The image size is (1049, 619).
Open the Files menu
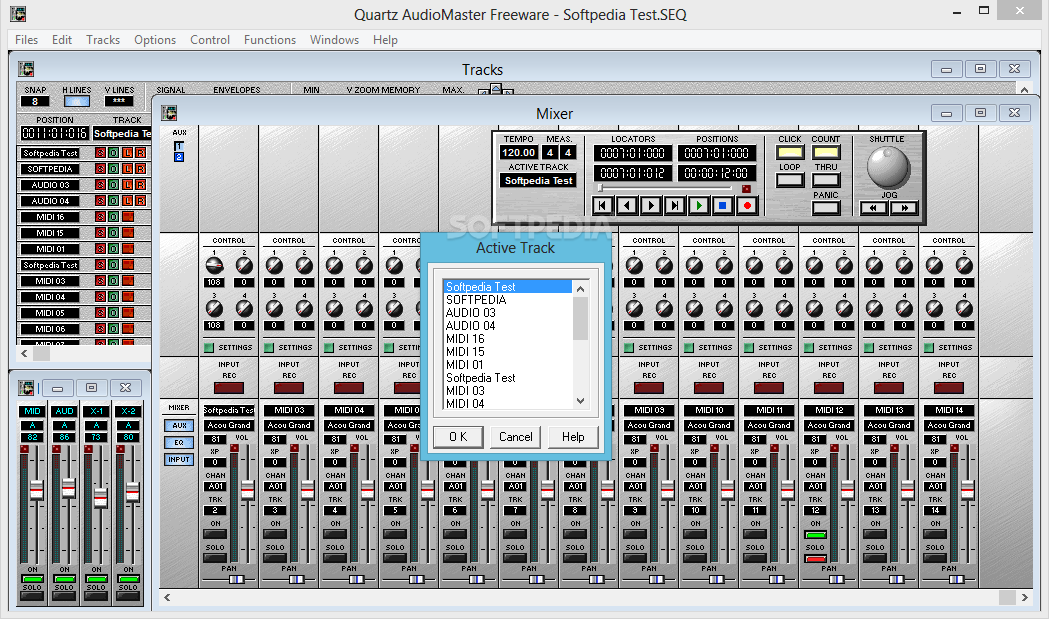(x=27, y=39)
